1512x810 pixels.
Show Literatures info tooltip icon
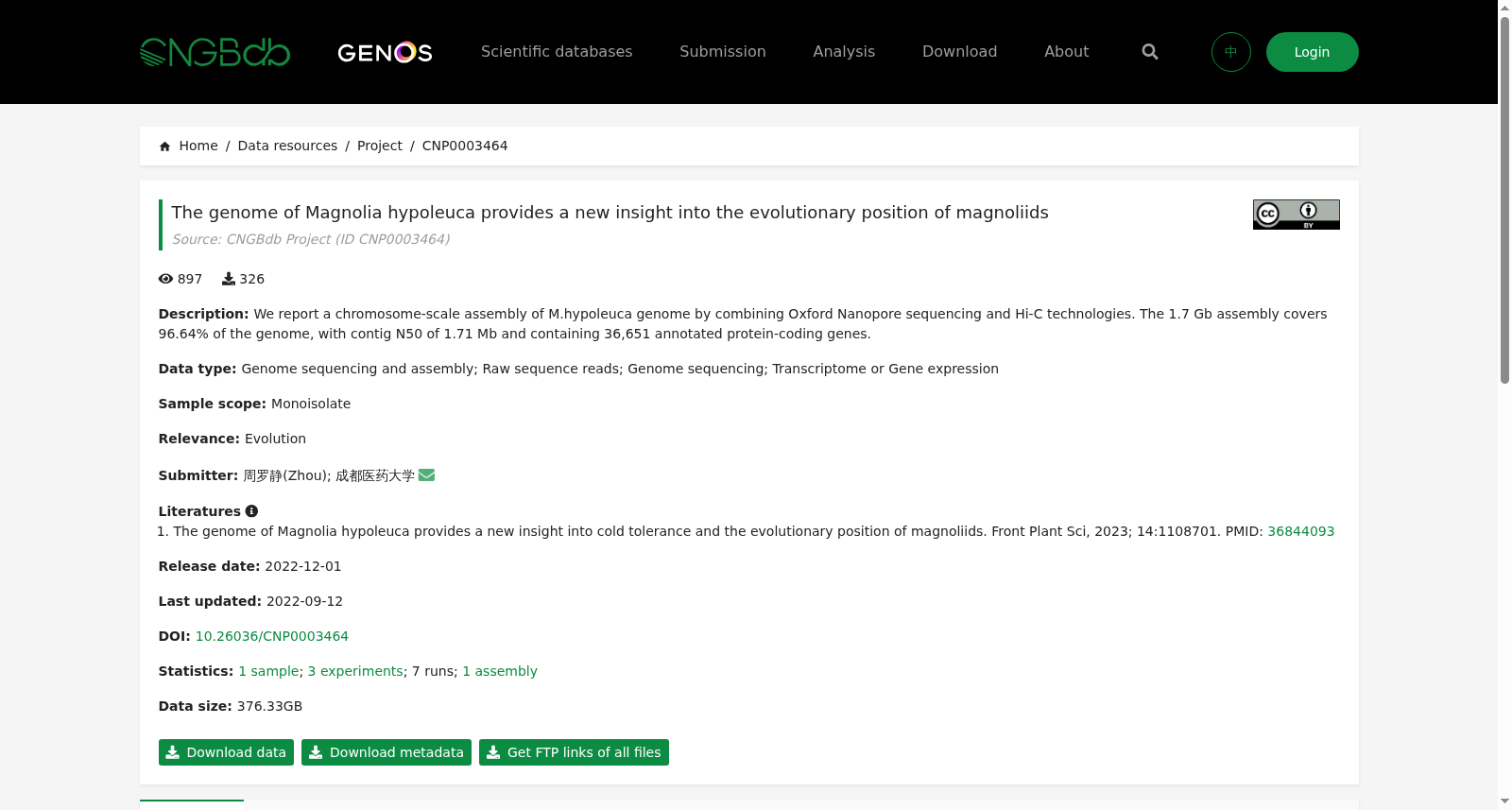(251, 511)
